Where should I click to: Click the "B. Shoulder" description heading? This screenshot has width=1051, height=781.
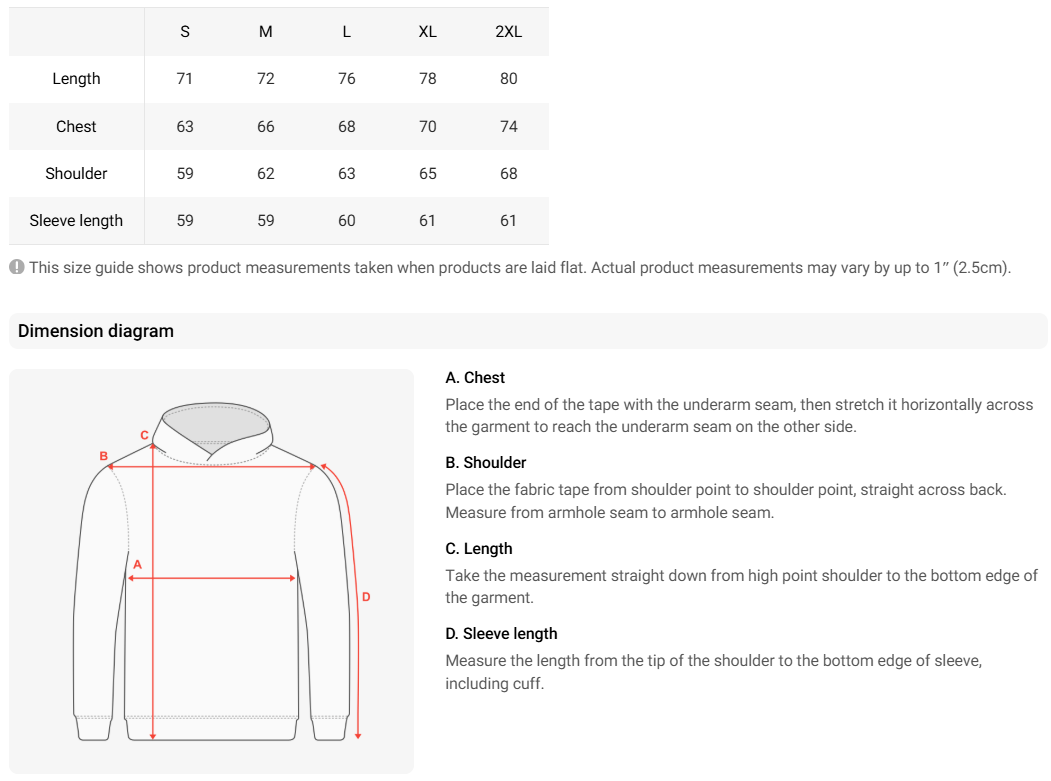click(x=486, y=463)
